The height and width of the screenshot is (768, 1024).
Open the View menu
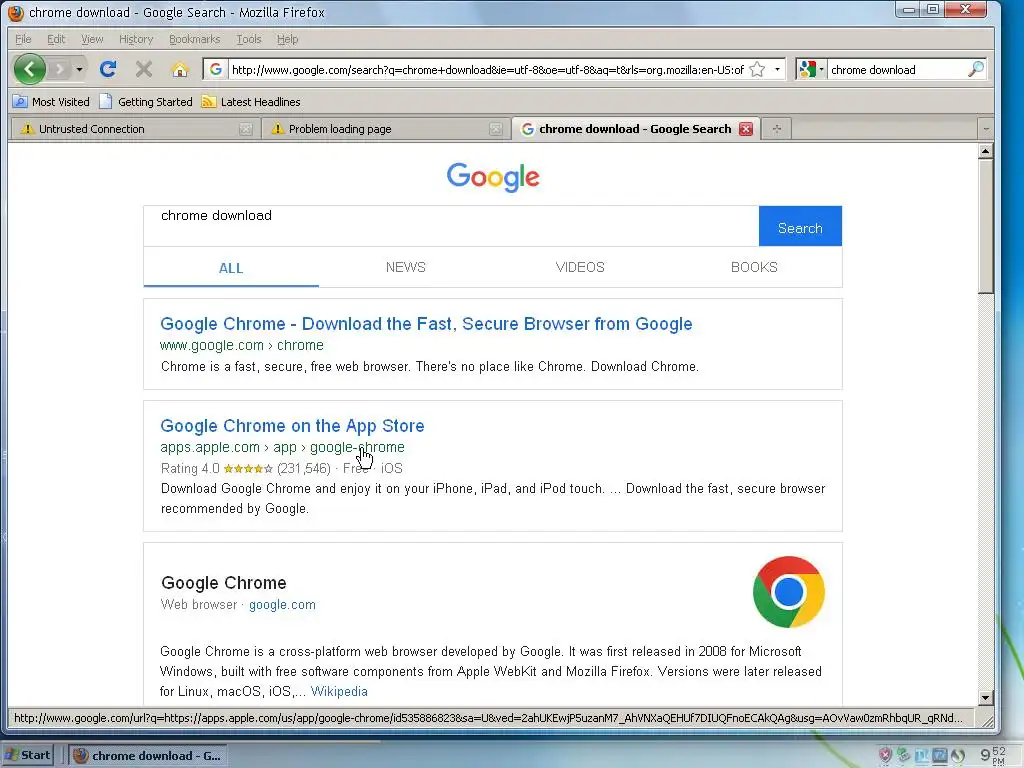[92, 39]
